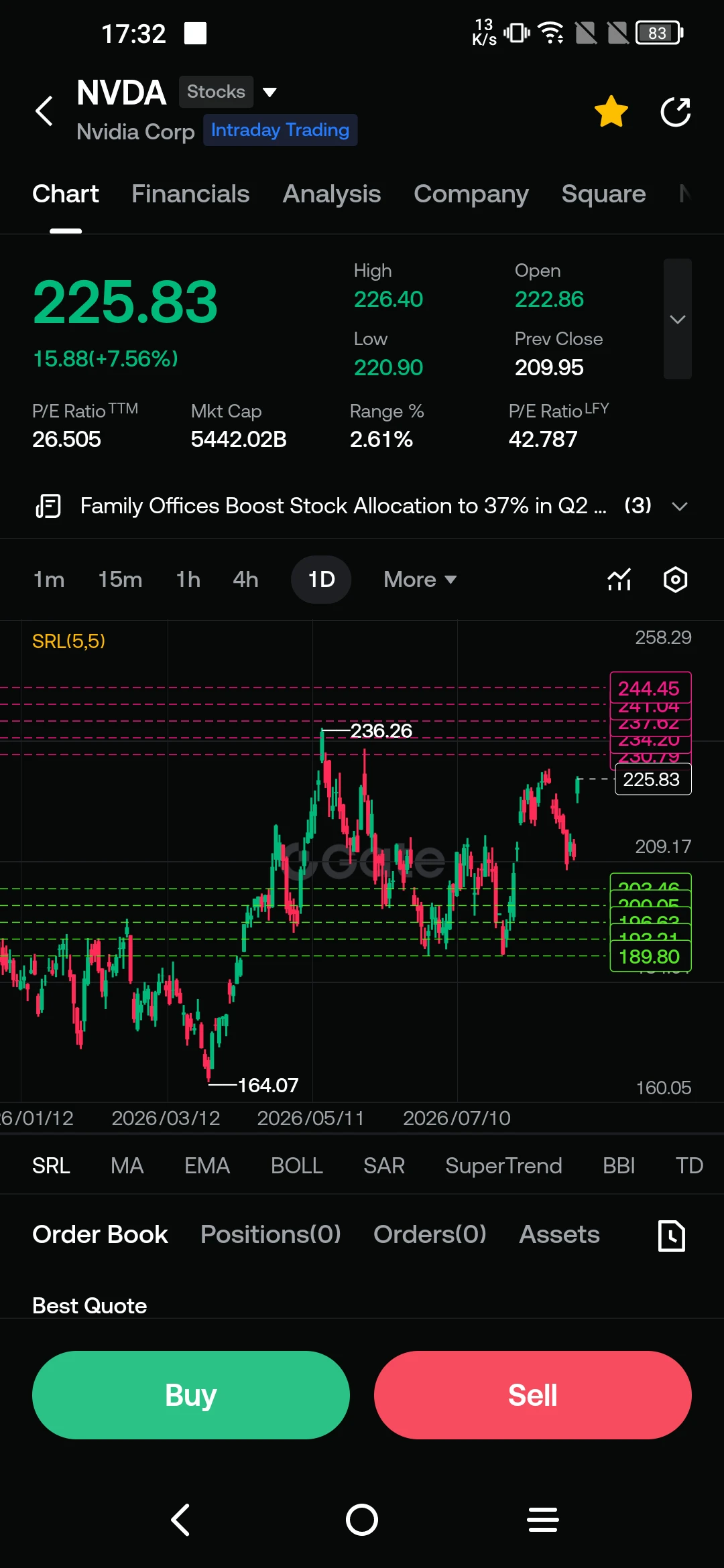This screenshot has width=724, height=1568.
Task: Tap the share icon in header
Action: (676, 111)
